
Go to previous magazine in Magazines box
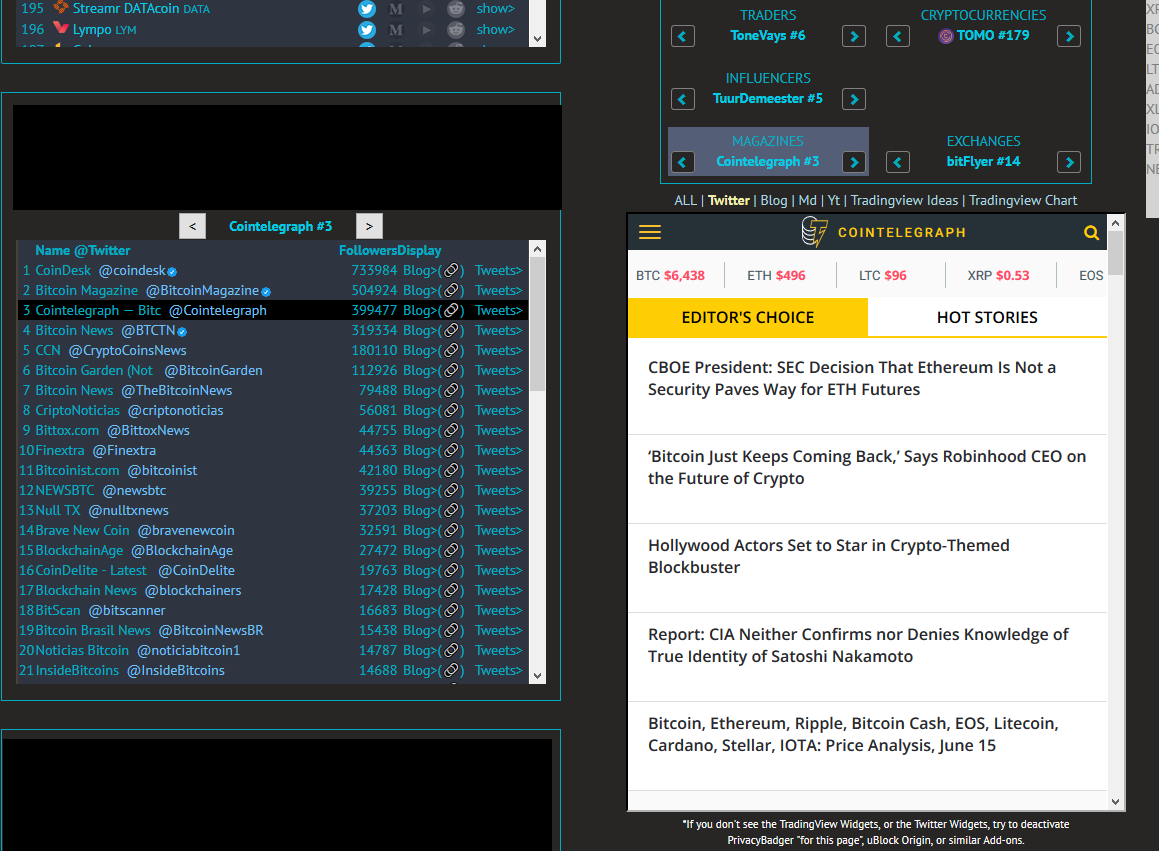682,162
